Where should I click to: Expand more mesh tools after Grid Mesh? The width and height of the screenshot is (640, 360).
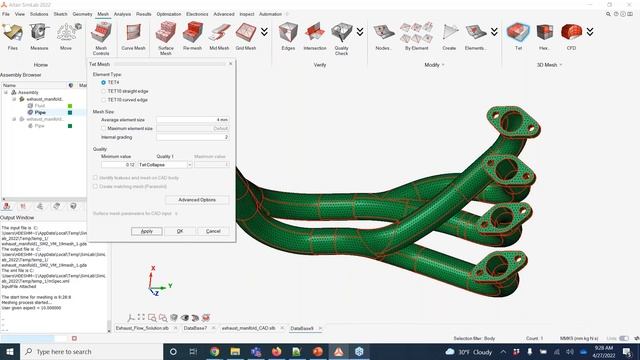click(264, 32)
